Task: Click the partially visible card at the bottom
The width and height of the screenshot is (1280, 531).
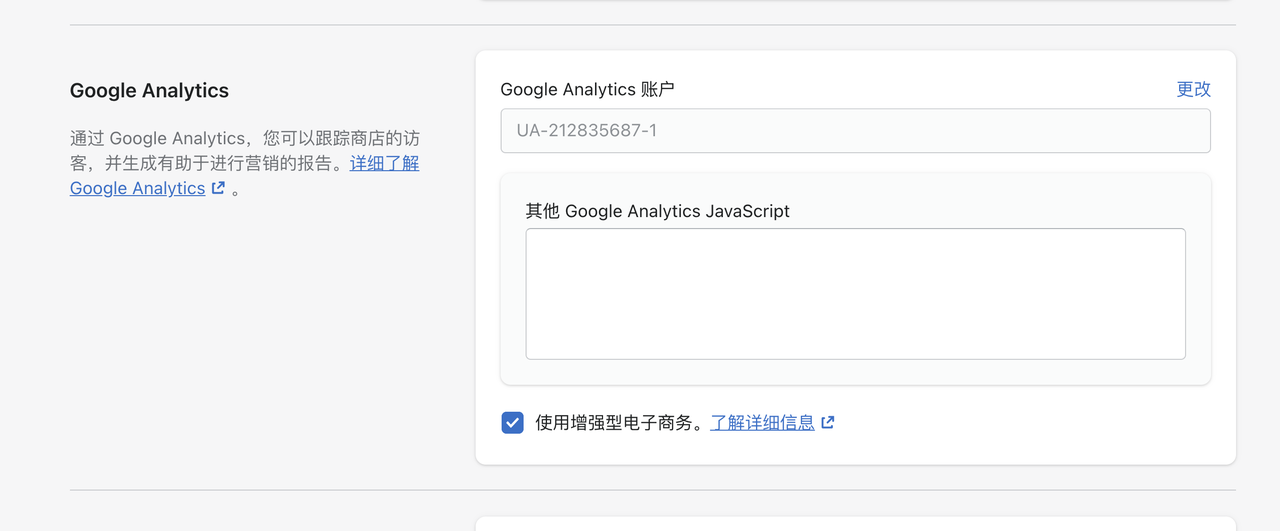Action: pyautogui.click(x=855, y=524)
